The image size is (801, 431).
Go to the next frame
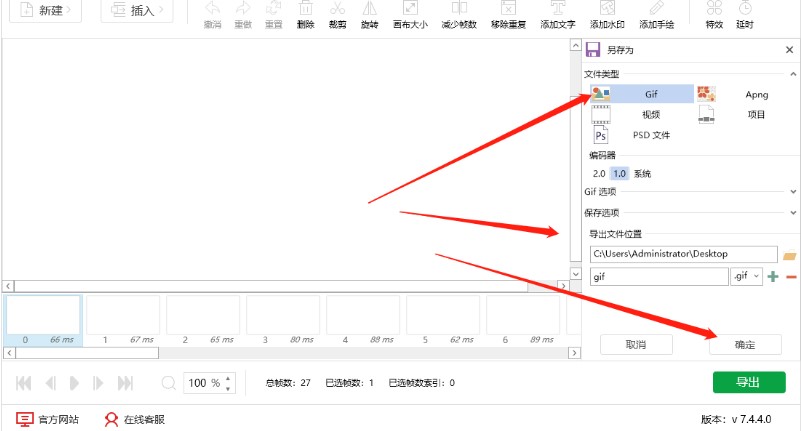click(98, 383)
